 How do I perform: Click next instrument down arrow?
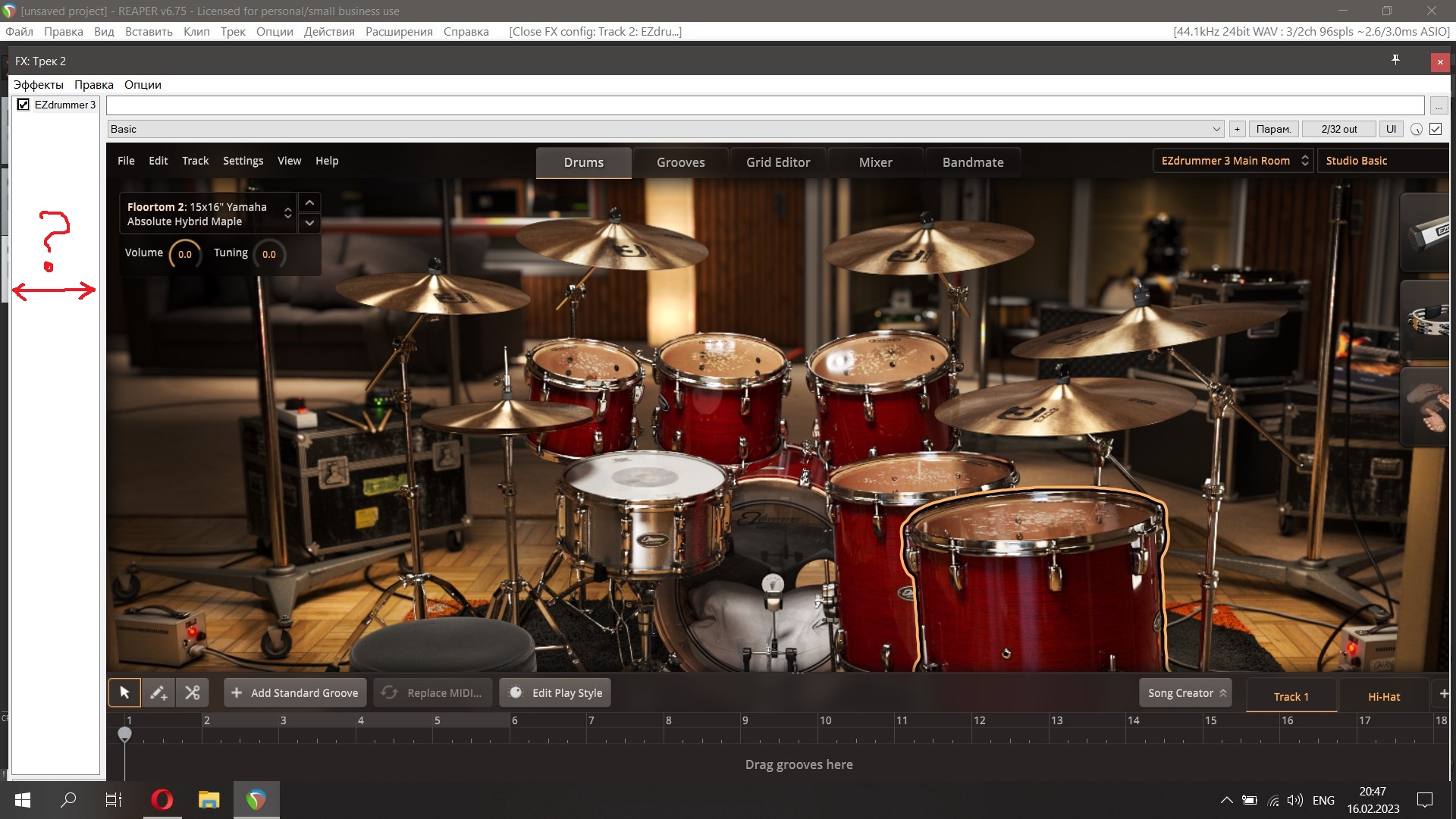(x=309, y=223)
